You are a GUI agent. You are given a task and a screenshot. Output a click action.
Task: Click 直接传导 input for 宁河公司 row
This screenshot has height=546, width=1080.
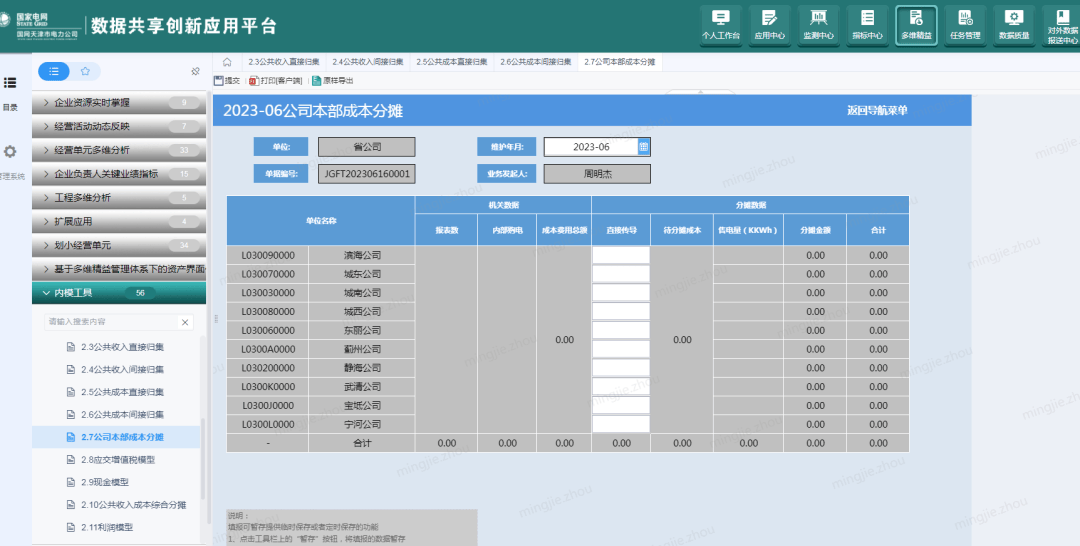(x=621, y=424)
